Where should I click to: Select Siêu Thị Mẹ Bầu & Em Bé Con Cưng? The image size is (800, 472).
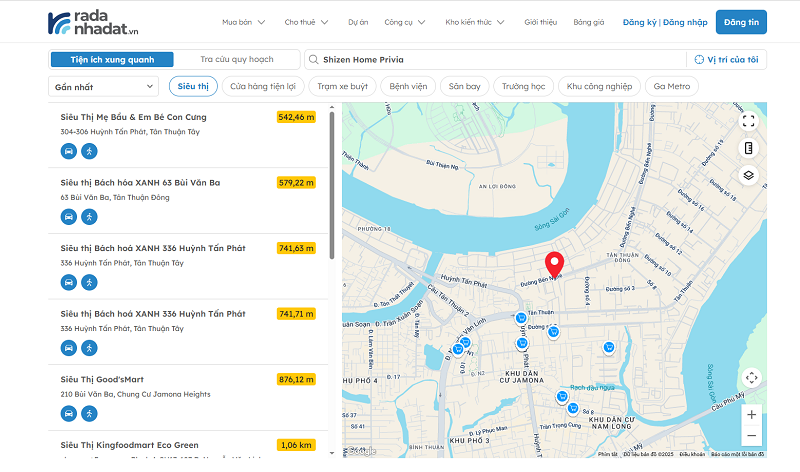coord(133,117)
